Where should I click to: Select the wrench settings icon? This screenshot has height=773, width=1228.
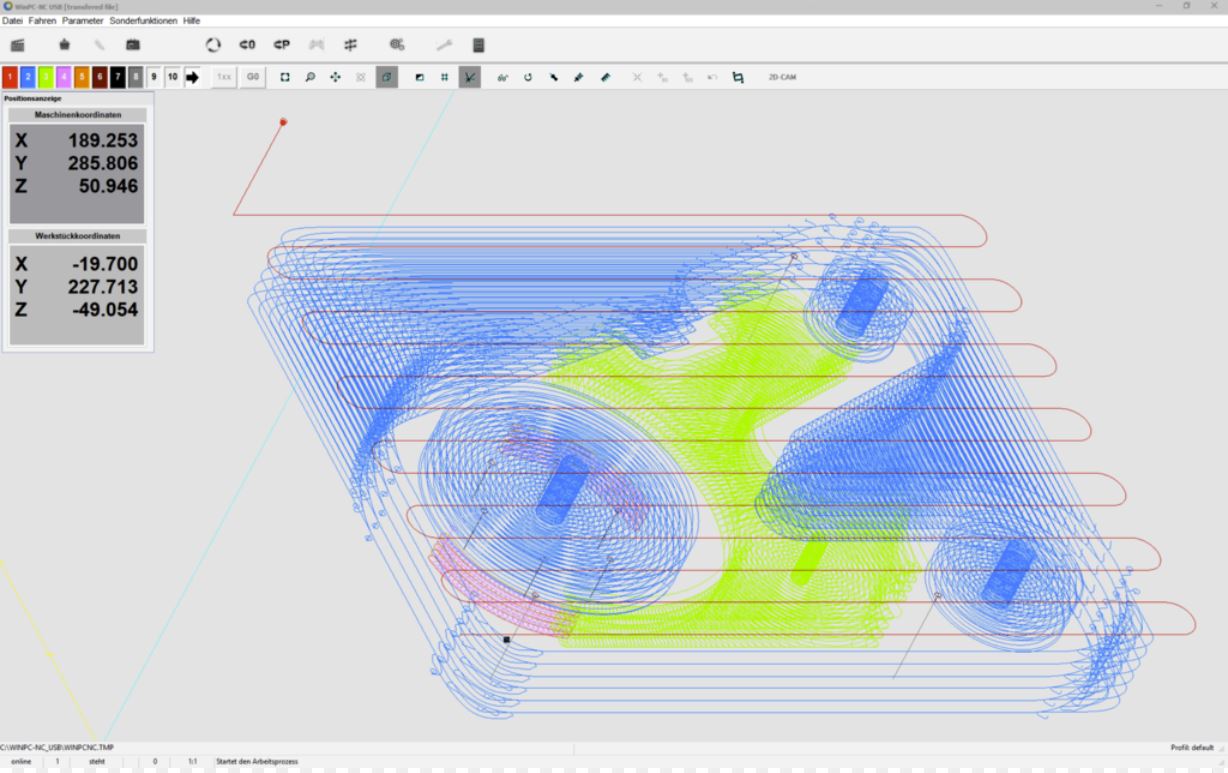click(446, 44)
